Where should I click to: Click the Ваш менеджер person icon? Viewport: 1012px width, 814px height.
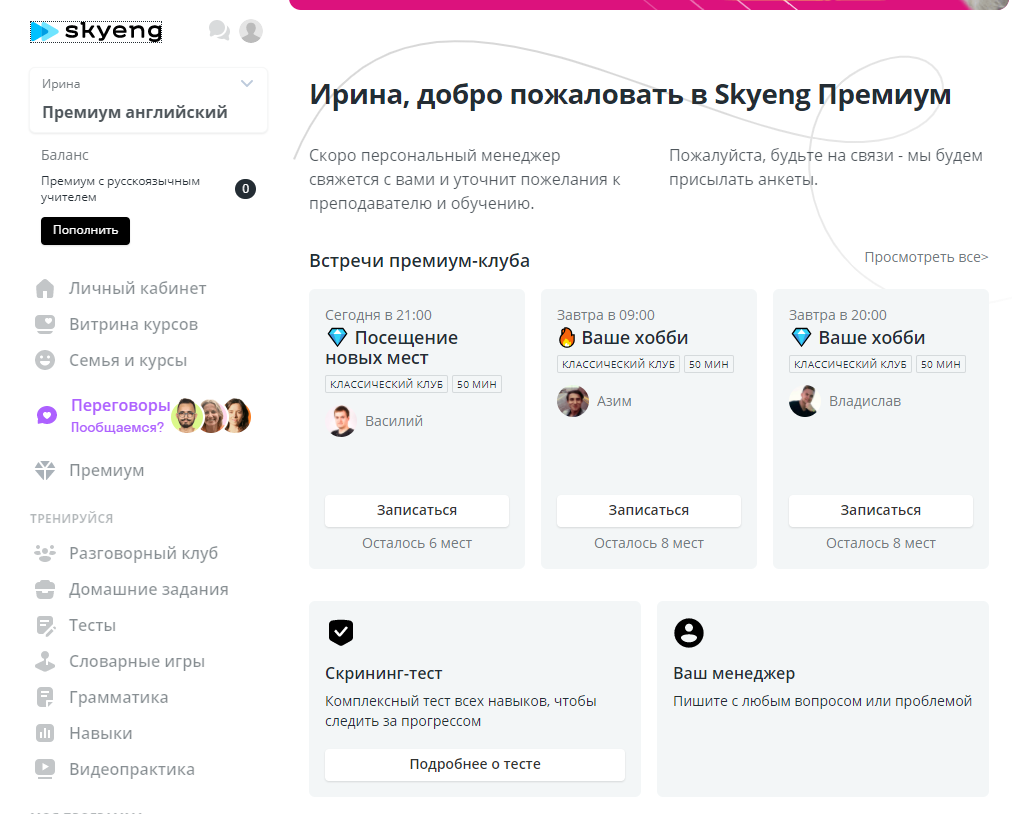[x=689, y=633]
